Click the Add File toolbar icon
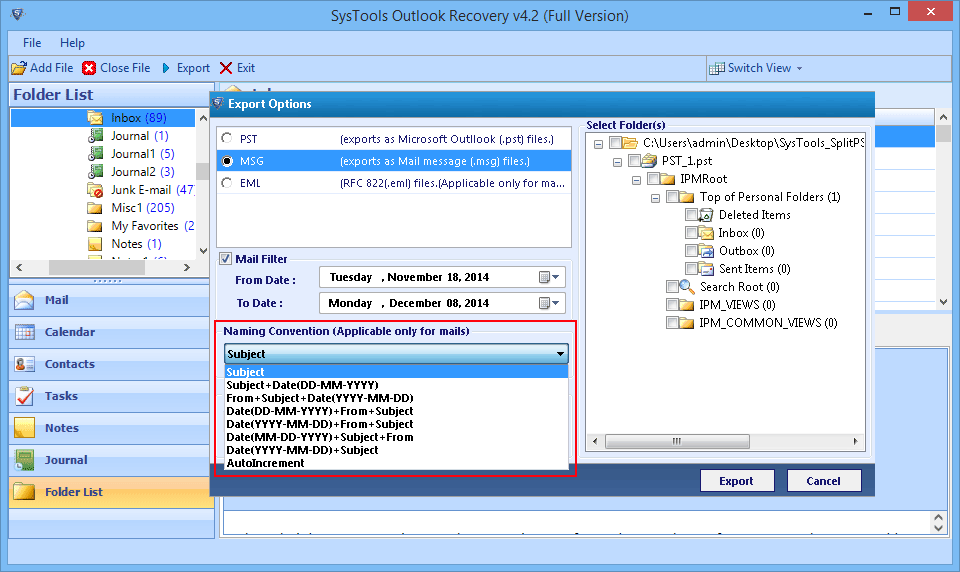 19,68
